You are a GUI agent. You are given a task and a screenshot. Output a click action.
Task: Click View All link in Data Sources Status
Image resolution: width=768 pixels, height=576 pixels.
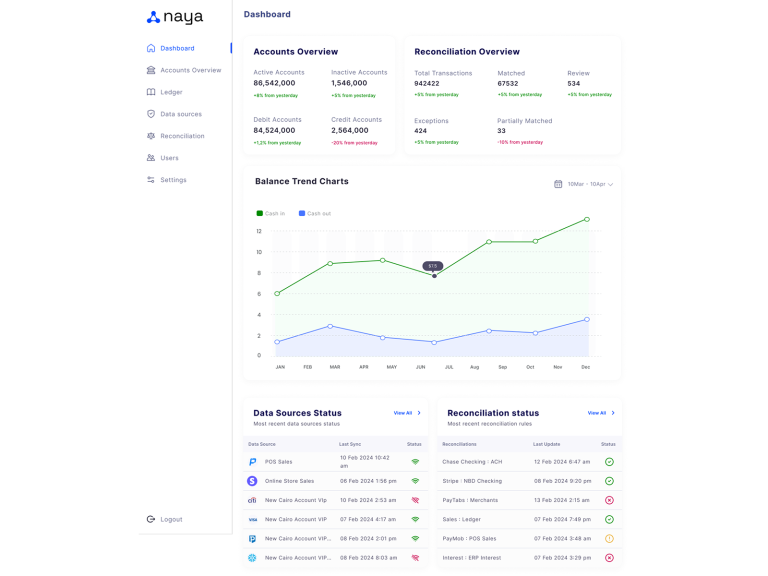pyautogui.click(x=402, y=412)
